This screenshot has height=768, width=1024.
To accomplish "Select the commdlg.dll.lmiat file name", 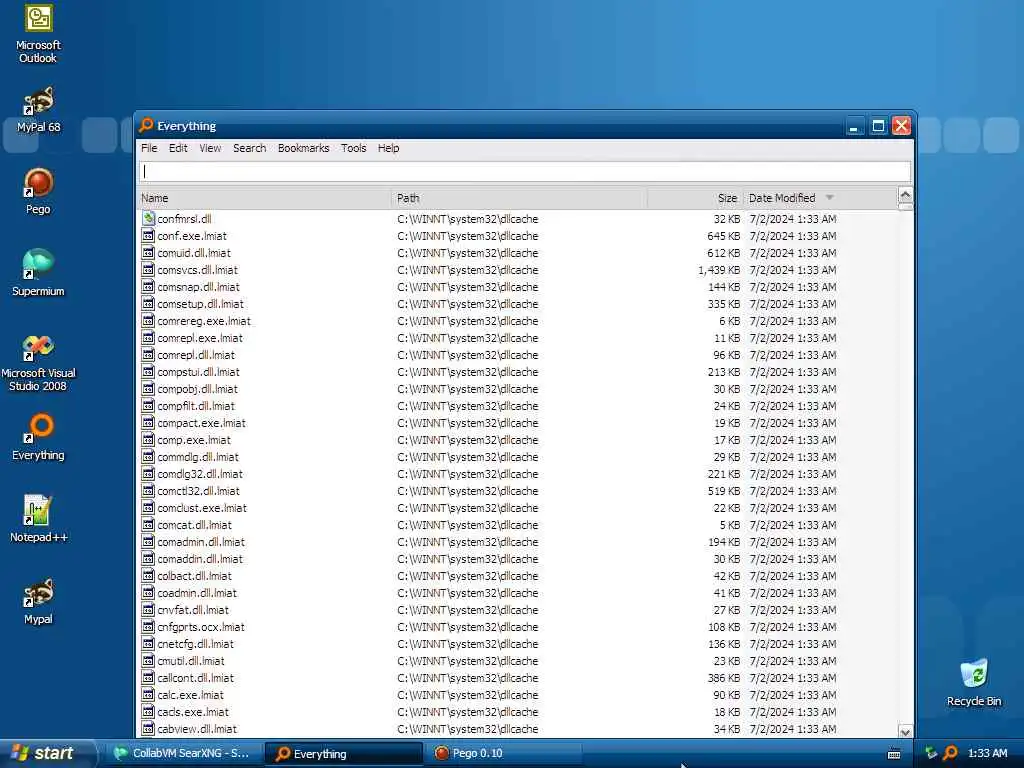I will point(198,456).
